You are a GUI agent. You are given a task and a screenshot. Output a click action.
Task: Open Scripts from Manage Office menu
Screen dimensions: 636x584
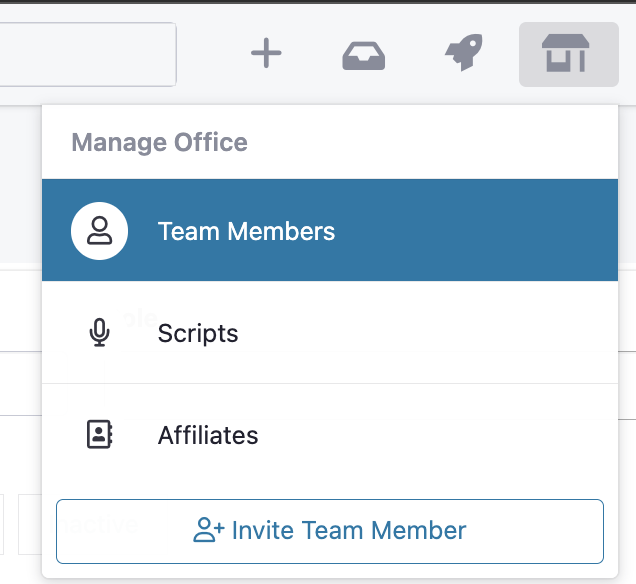(x=330, y=332)
